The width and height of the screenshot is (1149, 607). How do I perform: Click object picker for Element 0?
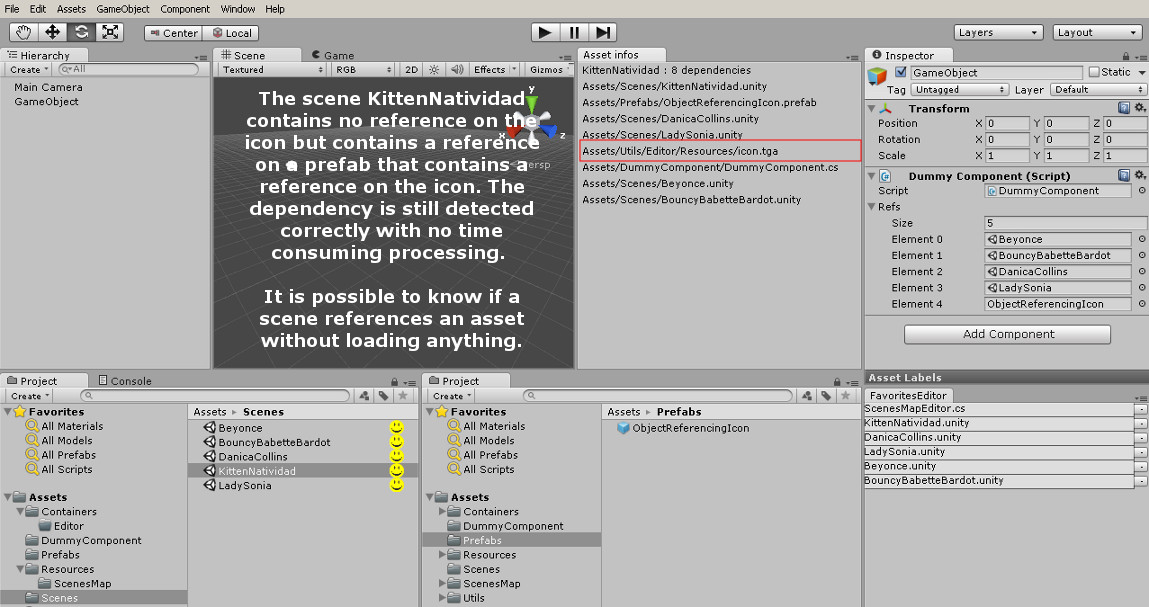(x=1142, y=239)
